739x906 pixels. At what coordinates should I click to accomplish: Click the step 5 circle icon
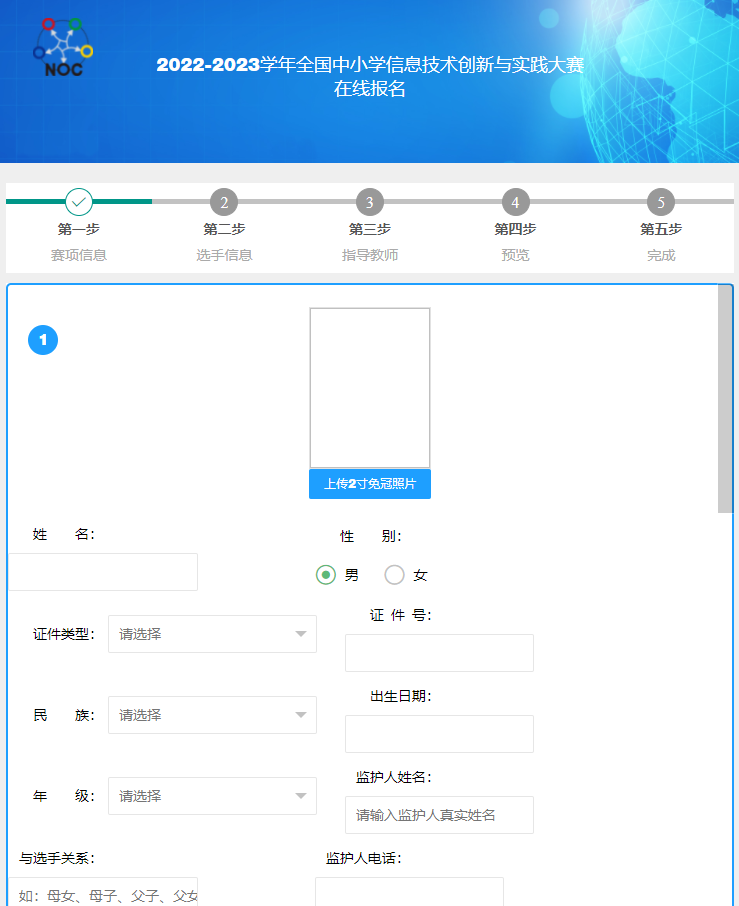pos(661,202)
